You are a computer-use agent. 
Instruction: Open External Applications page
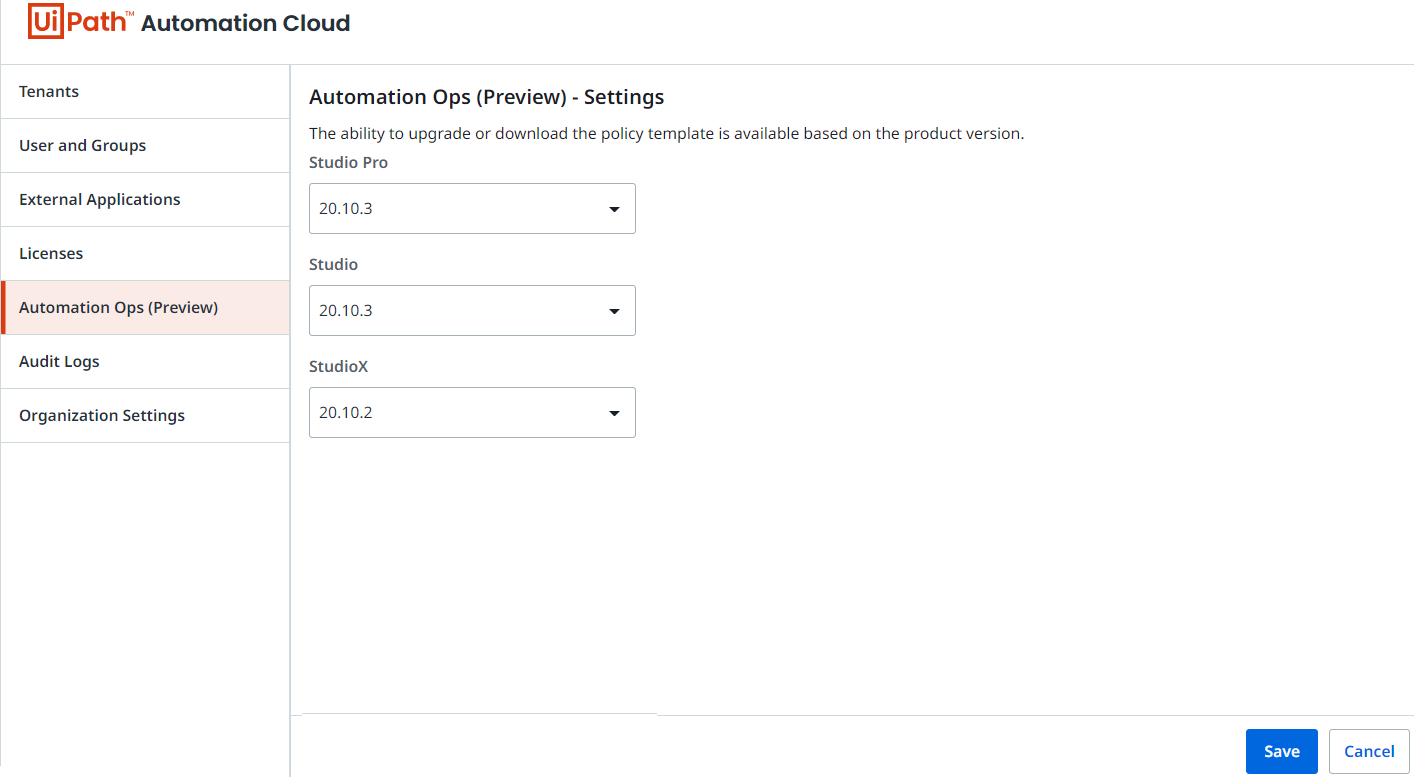(x=145, y=200)
